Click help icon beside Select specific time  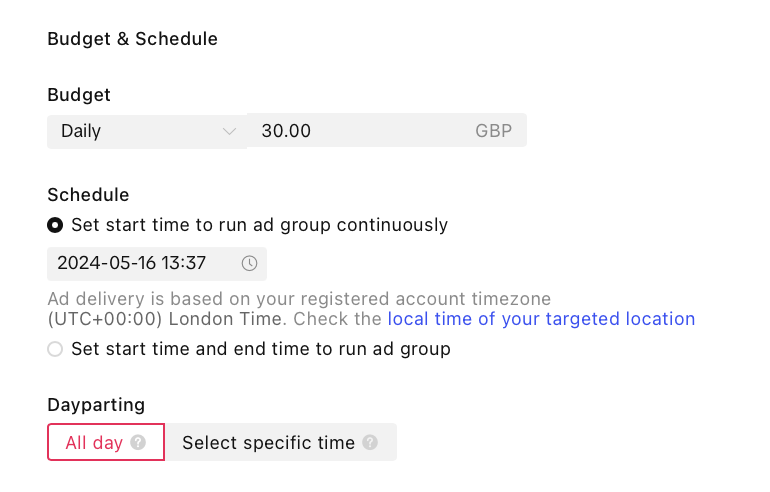point(370,442)
